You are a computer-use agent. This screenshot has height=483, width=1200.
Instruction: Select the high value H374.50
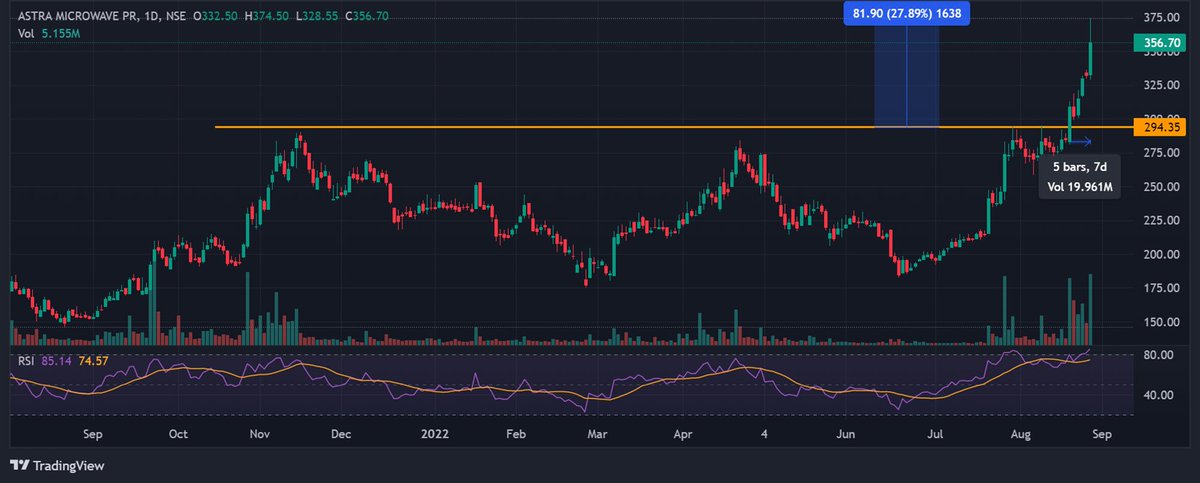pyautogui.click(x=267, y=16)
